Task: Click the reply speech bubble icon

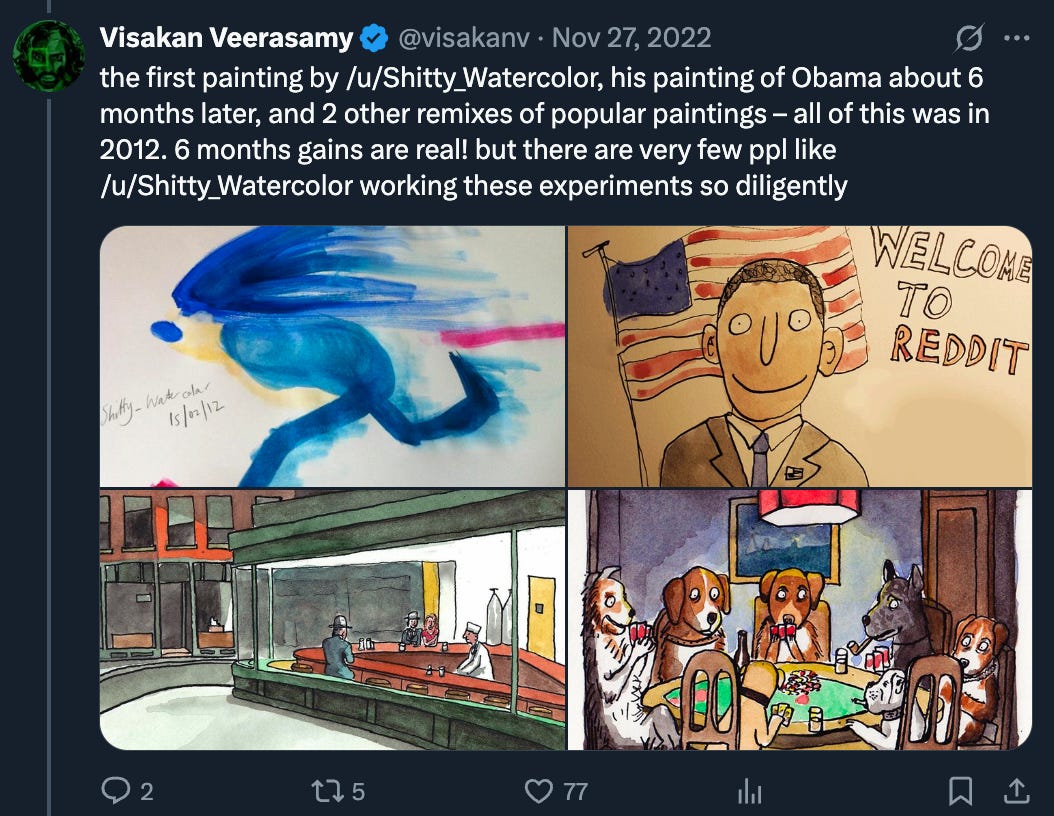Action: (x=115, y=790)
